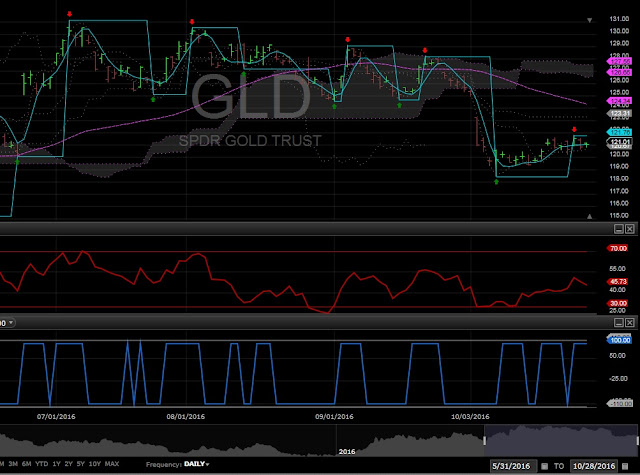640x475 pixels.
Task: Click the highlighted navigator selection window
Action: 561,441
